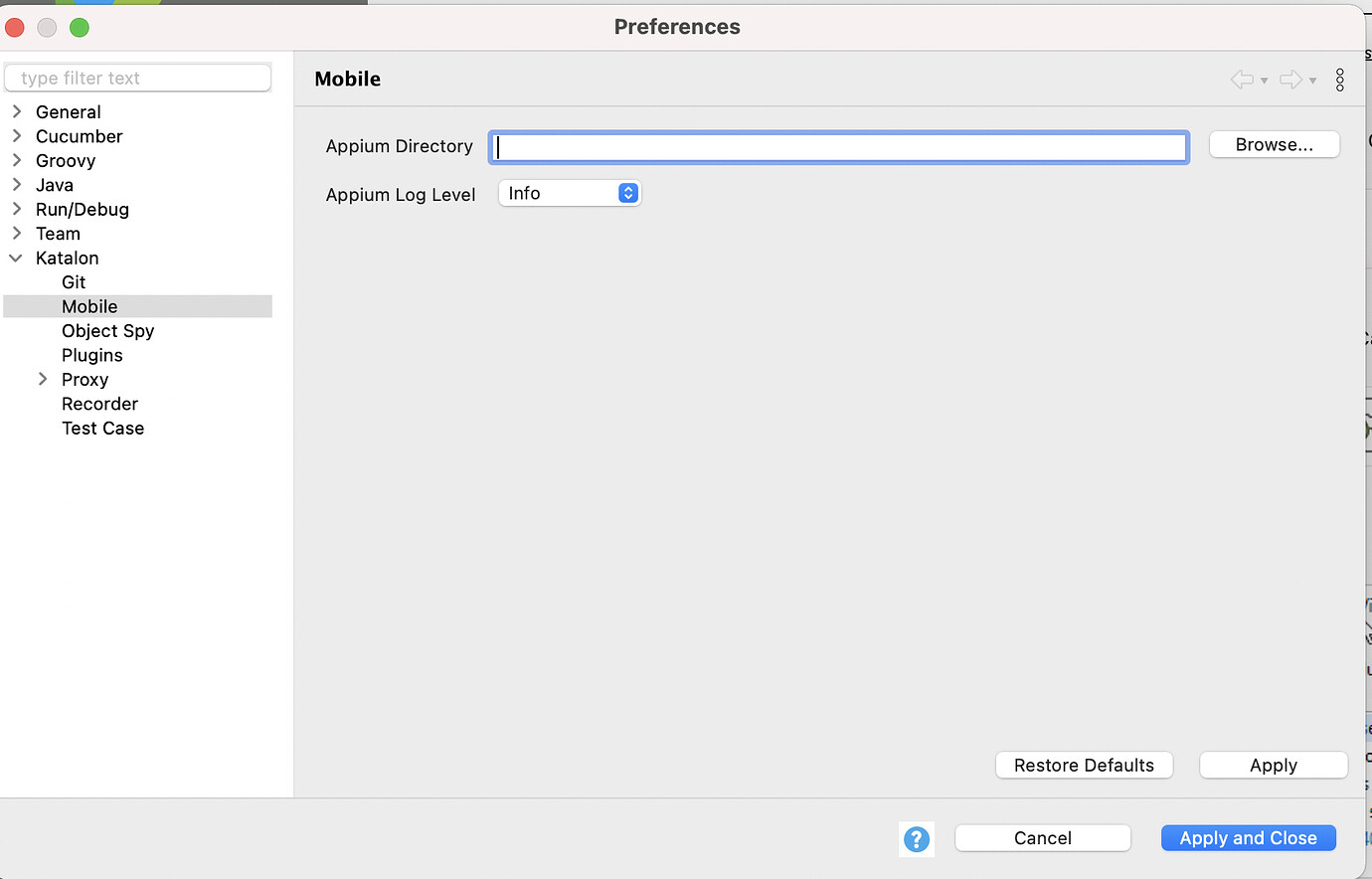Select Recorder in the sidebar tree
This screenshot has height=879, width=1372.
click(x=99, y=404)
